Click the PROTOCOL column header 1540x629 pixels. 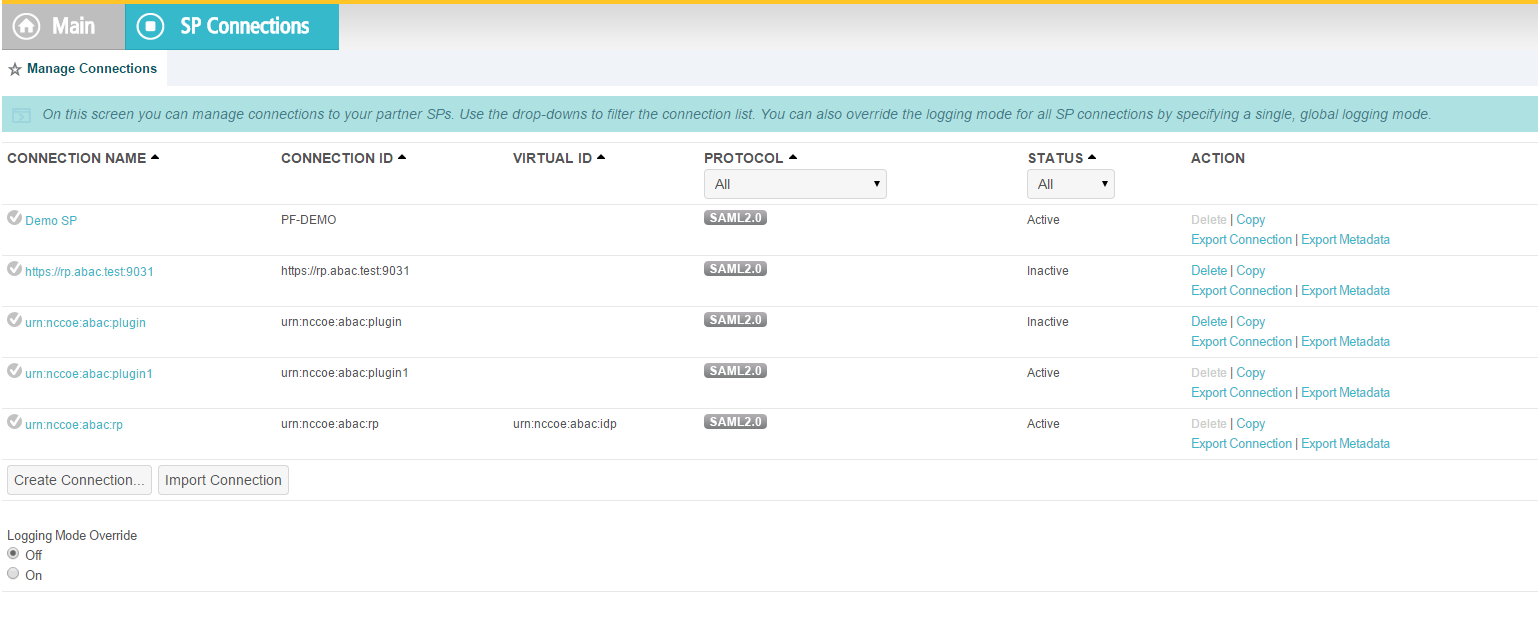pos(744,158)
